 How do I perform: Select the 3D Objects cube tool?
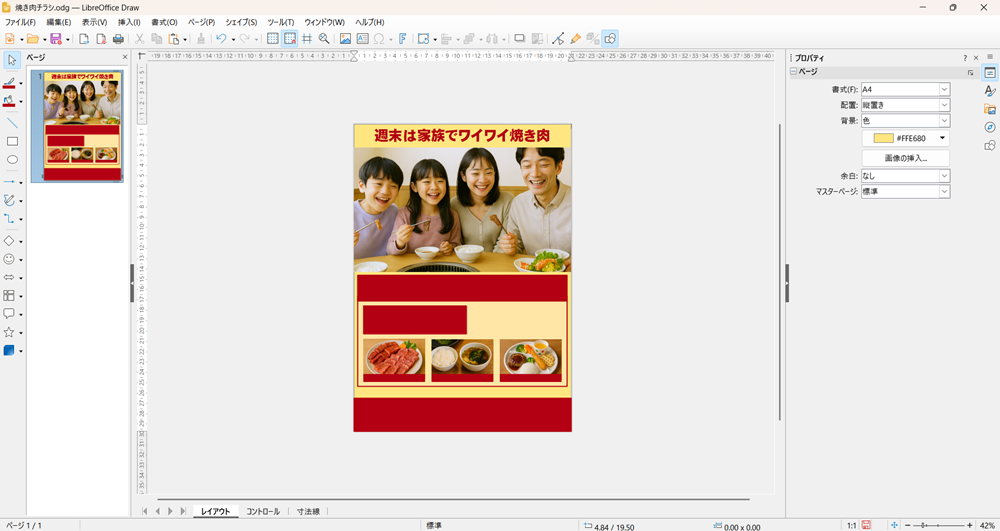point(9,351)
